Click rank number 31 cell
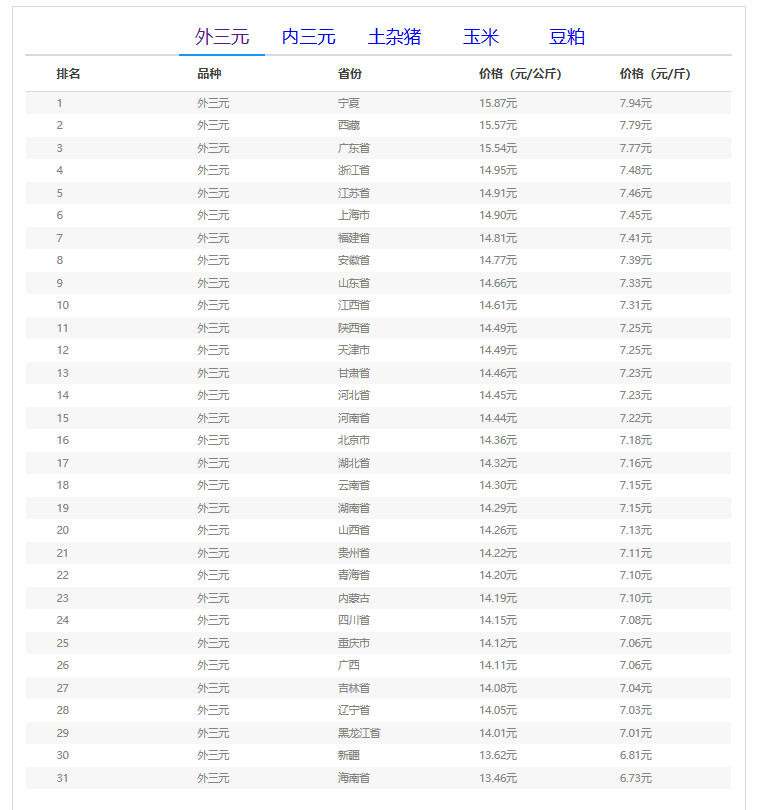The width and height of the screenshot is (766, 810). (62, 778)
